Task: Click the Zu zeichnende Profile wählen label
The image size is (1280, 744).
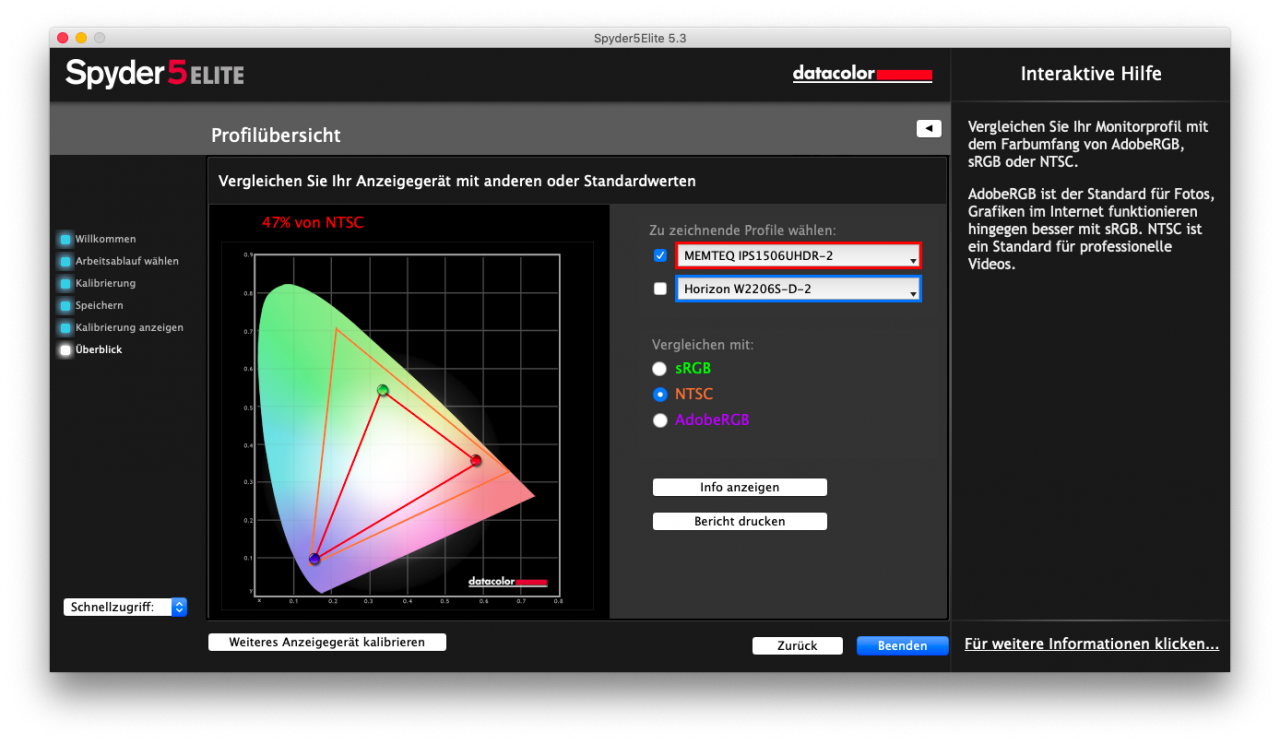Action: point(742,230)
